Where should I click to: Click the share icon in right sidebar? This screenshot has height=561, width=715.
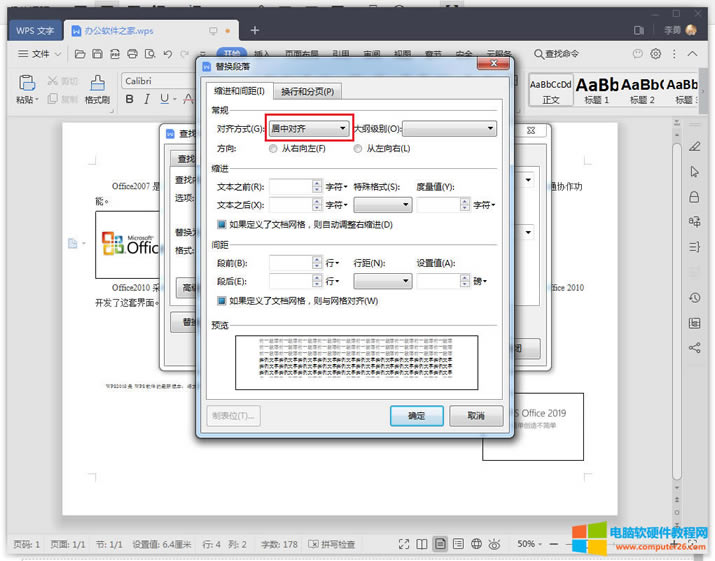click(x=694, y=348)
